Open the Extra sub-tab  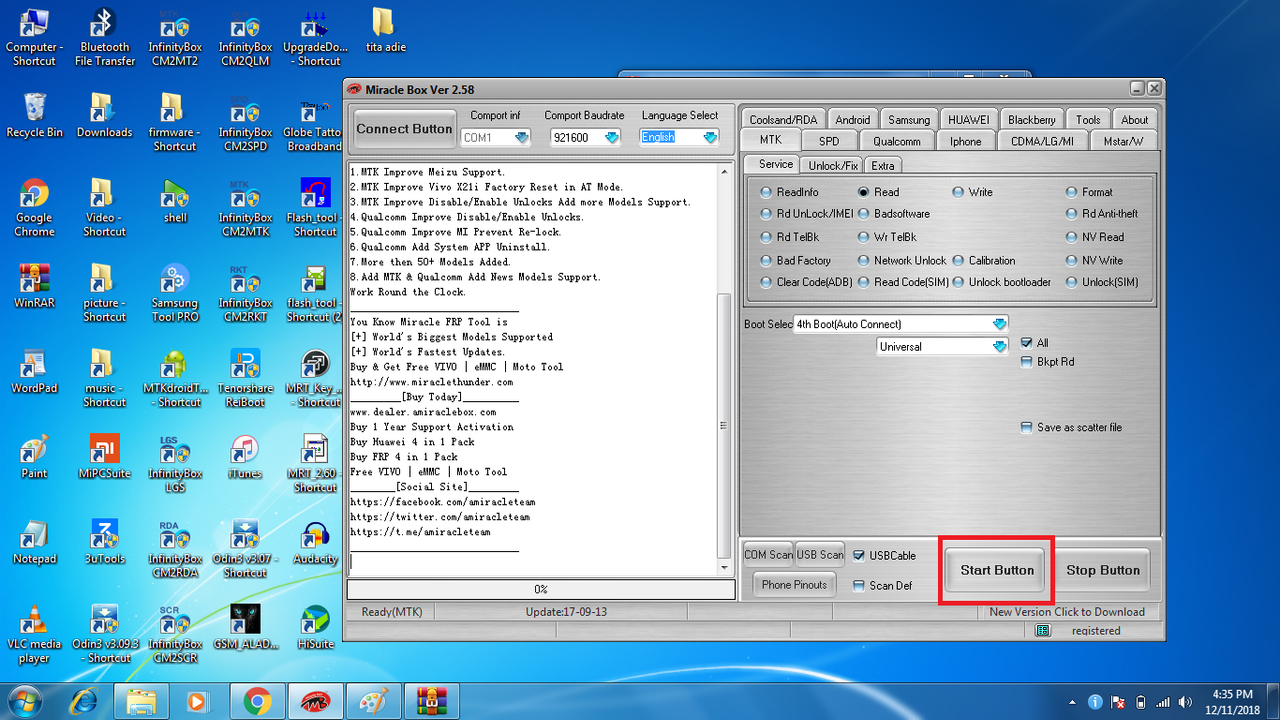(883, 165)
